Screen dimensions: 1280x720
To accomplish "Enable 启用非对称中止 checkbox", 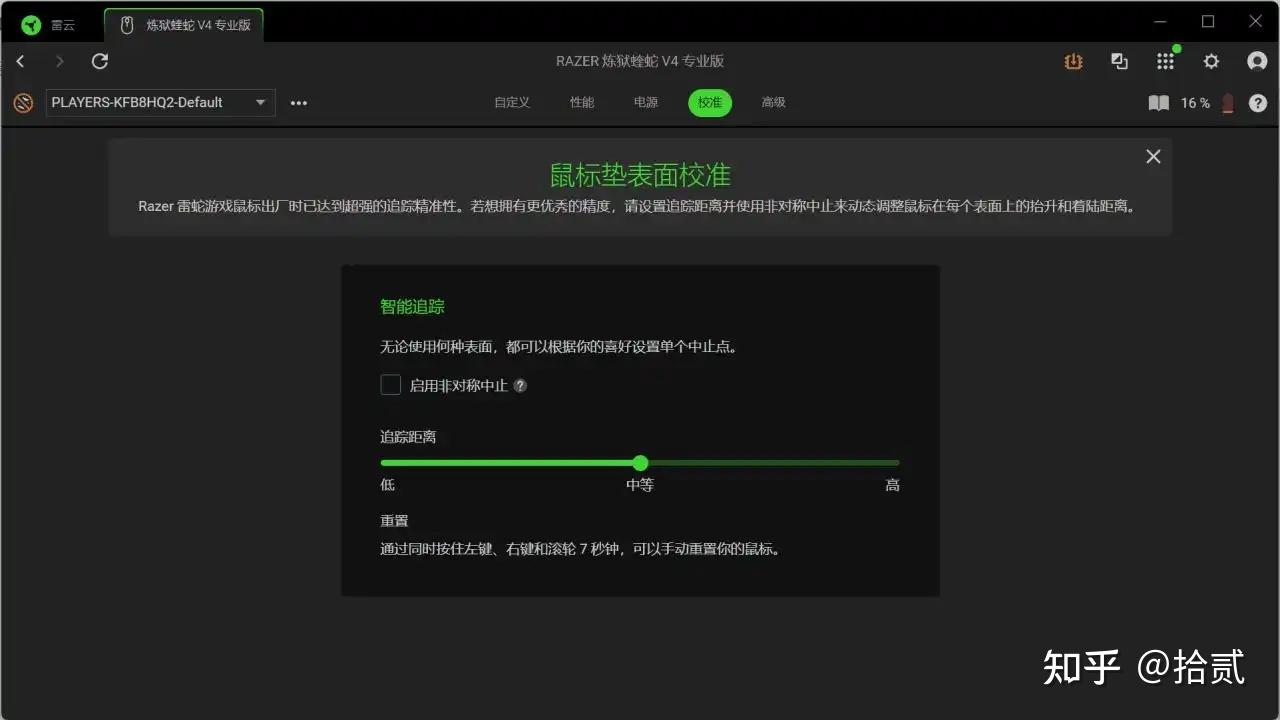I will 390,385.
